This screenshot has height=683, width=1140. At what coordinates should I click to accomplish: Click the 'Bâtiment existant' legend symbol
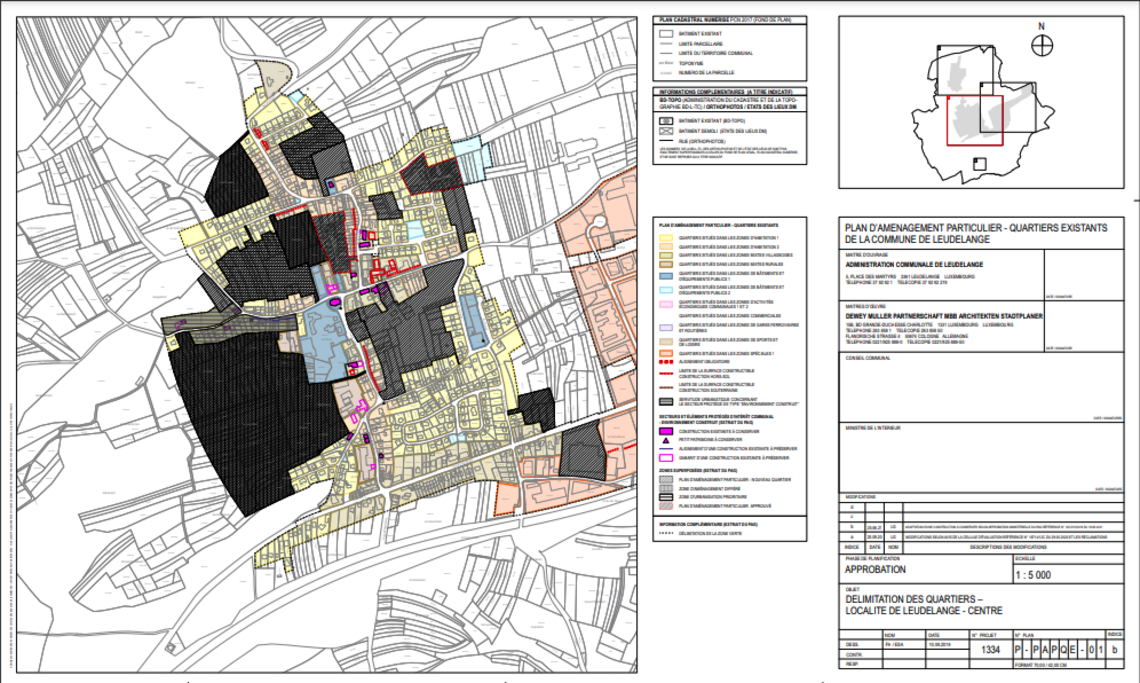(x=665, y=33)
